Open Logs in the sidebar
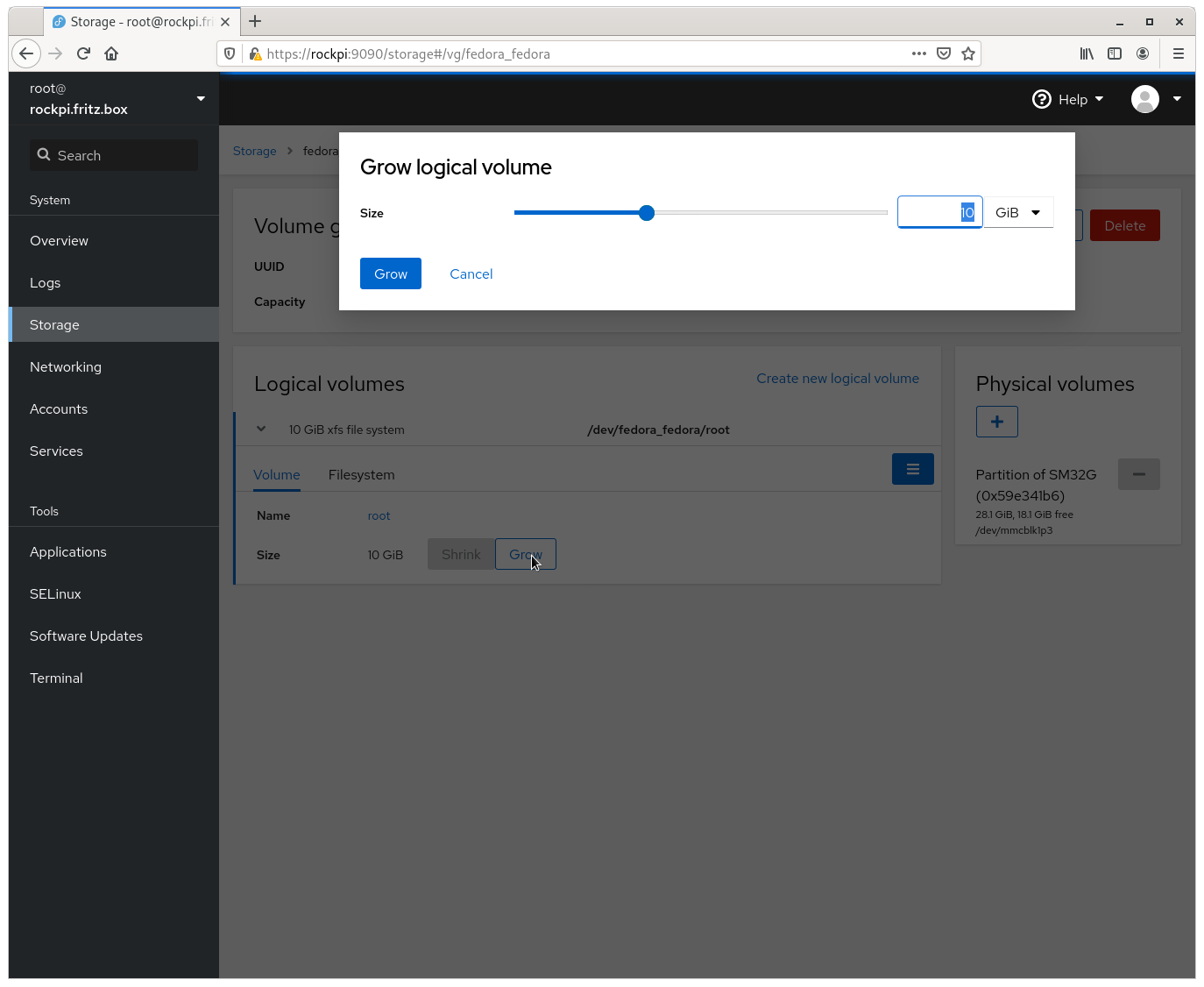Viewport: 1204px width, 987px height. 114,282
